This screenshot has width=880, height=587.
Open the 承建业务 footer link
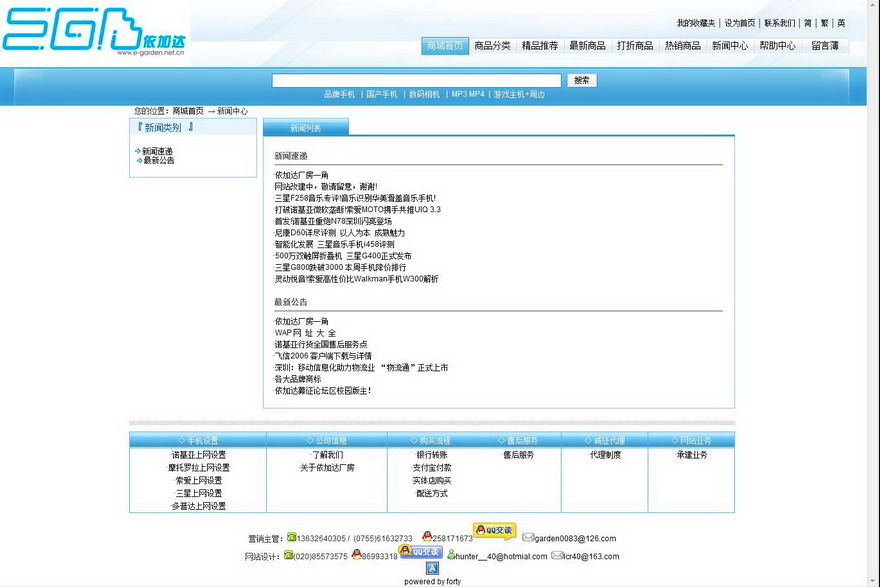click(692, 455)
